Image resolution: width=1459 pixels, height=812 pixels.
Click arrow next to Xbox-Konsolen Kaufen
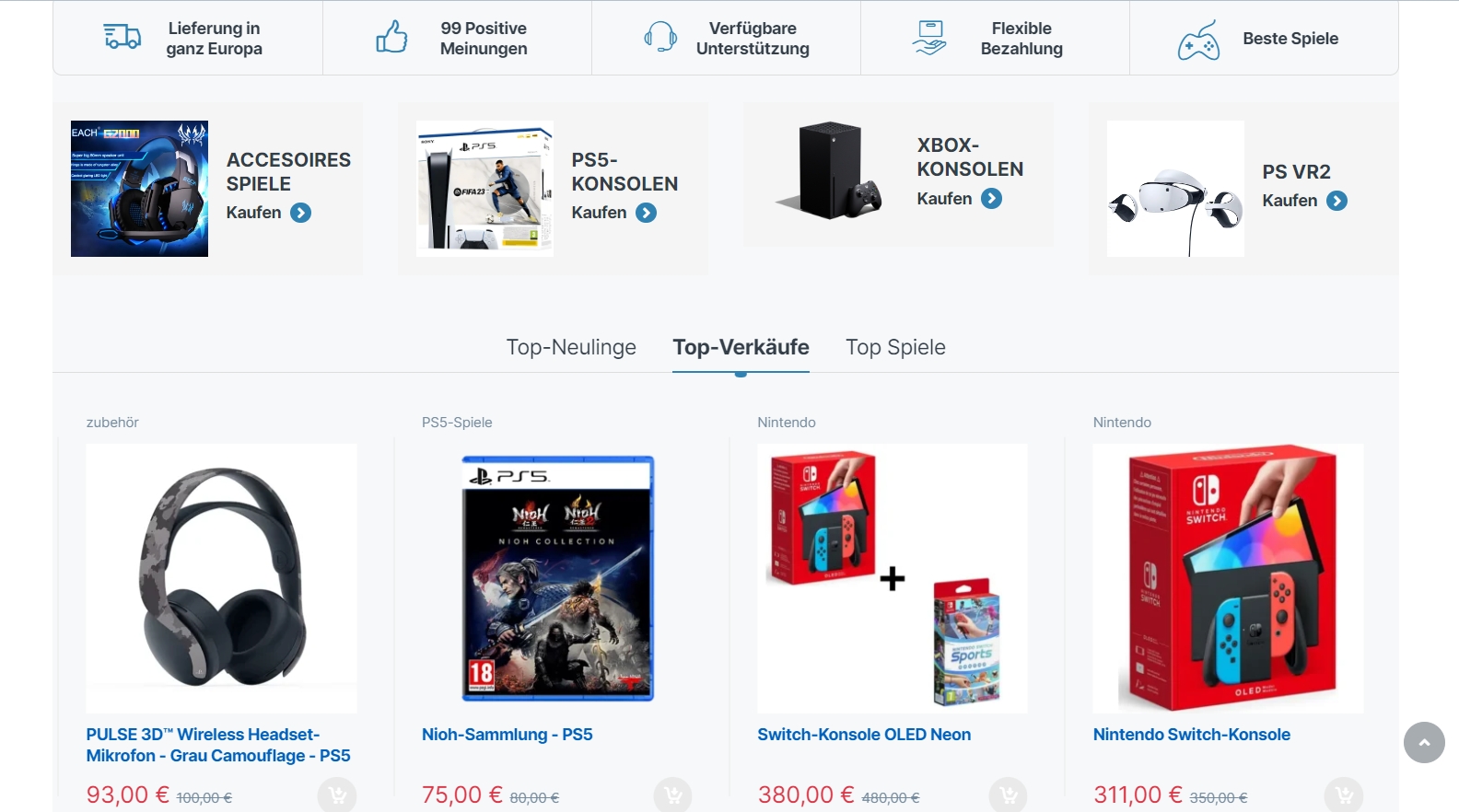(x=992, y=199)
